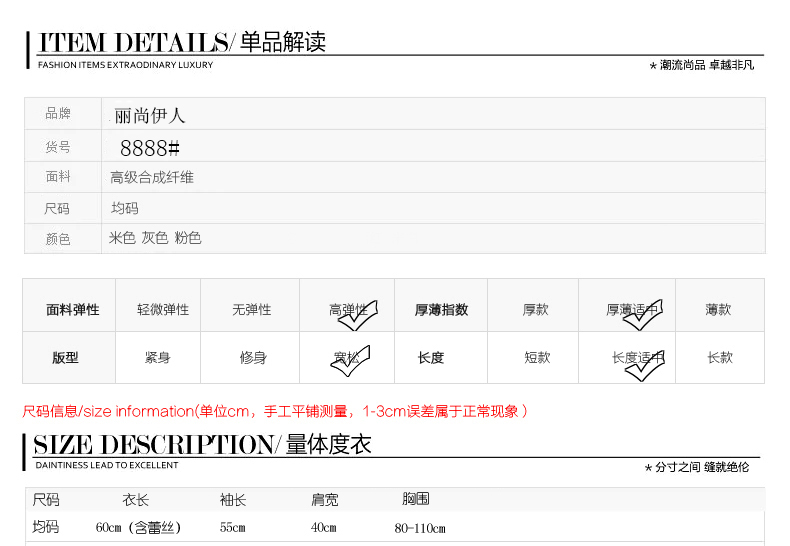Click the 袖长 column header
This screenshot has width=790, height=546.
[233, 500]
